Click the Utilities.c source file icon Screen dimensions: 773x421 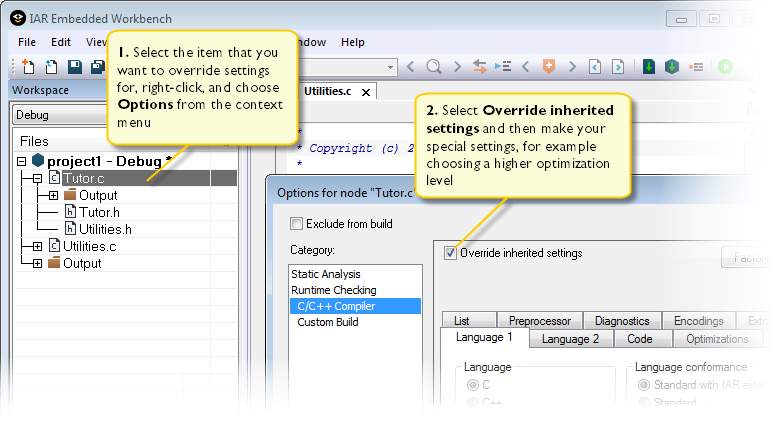click(x=55, y=246)
